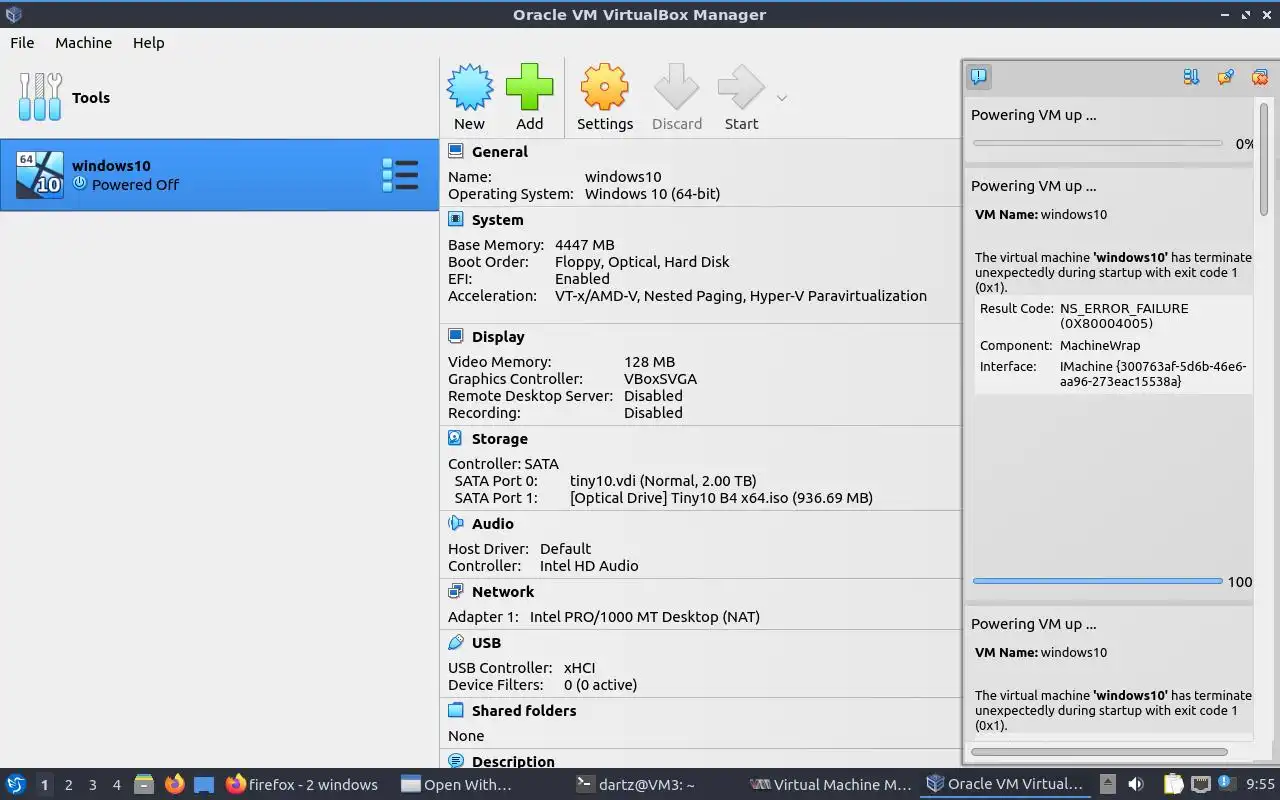1280x800 pixels.
Task: Switch to the Virtual Machine Manager taskbar window
Action: pos(831,784)
